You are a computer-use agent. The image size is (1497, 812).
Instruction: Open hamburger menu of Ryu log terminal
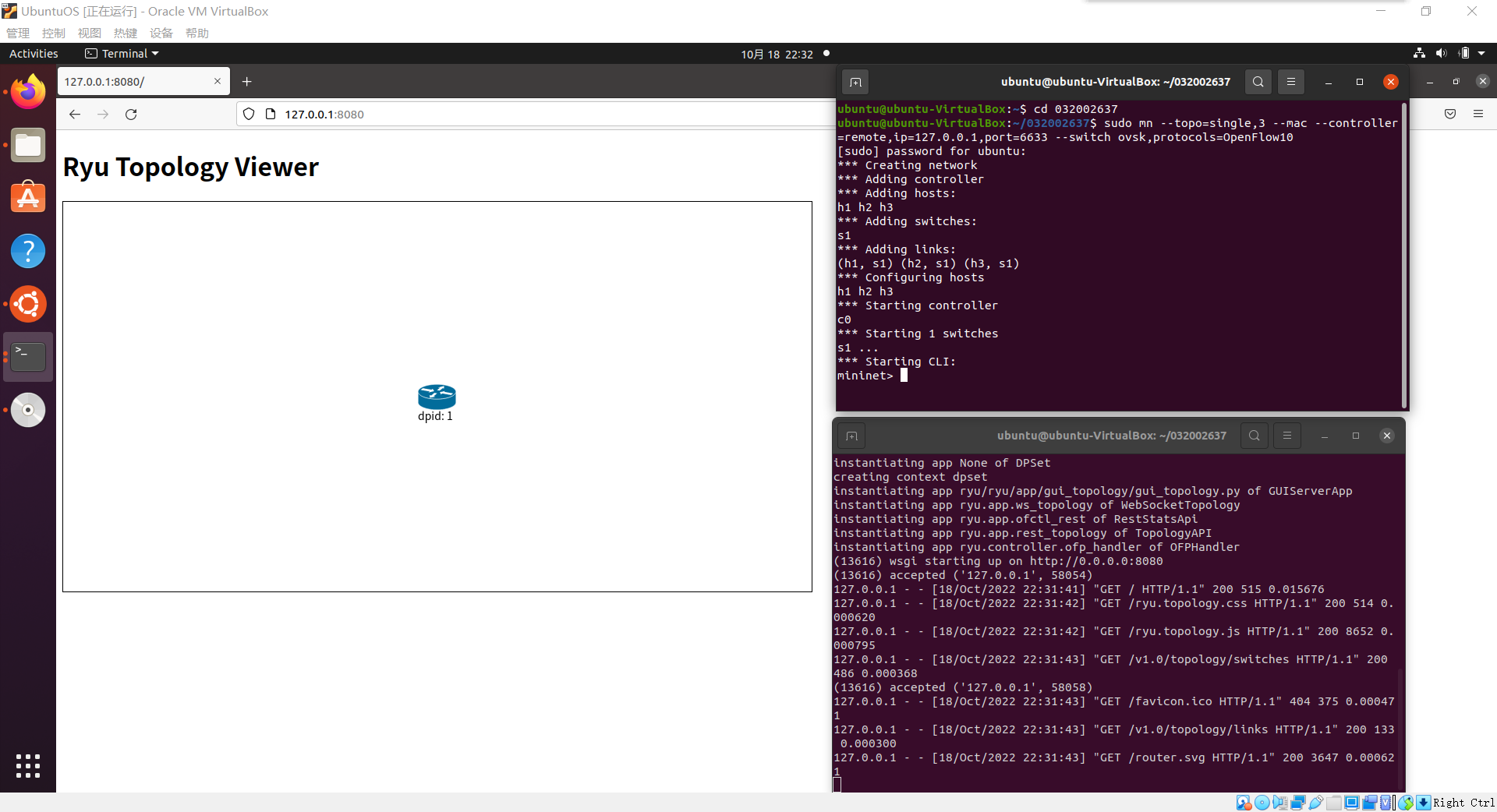1287,436
